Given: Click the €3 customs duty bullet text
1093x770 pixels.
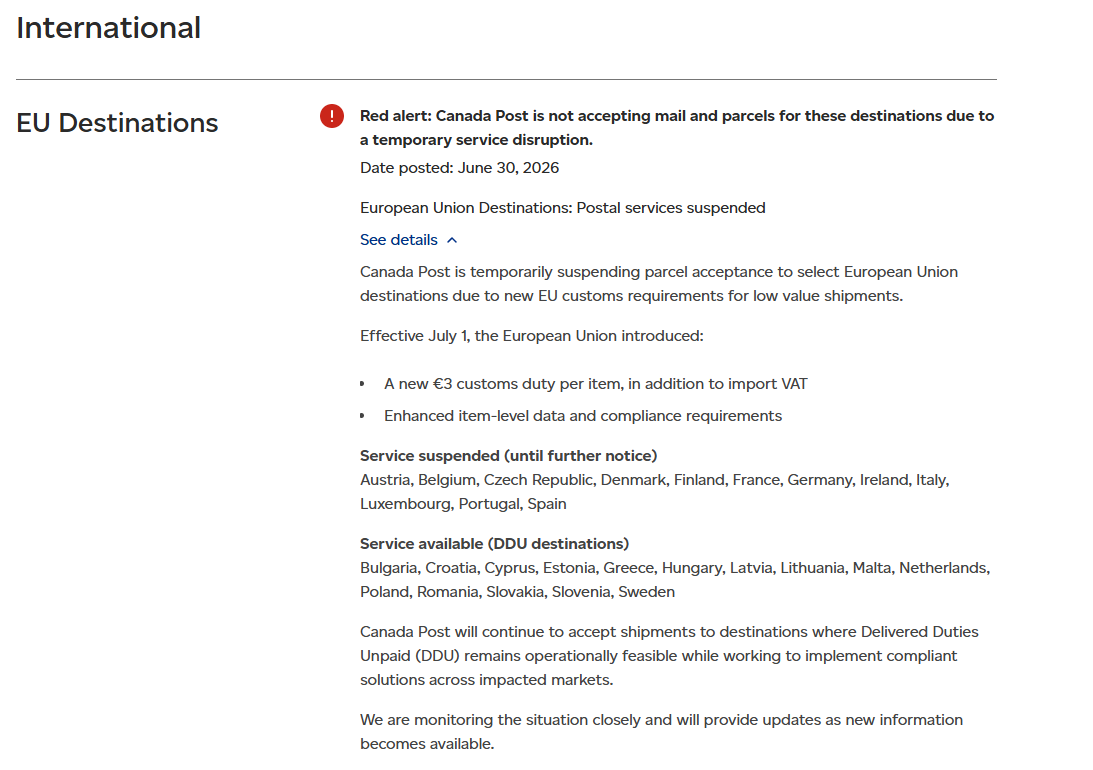Looking at the screenshot, I should [x=596, y=384].
